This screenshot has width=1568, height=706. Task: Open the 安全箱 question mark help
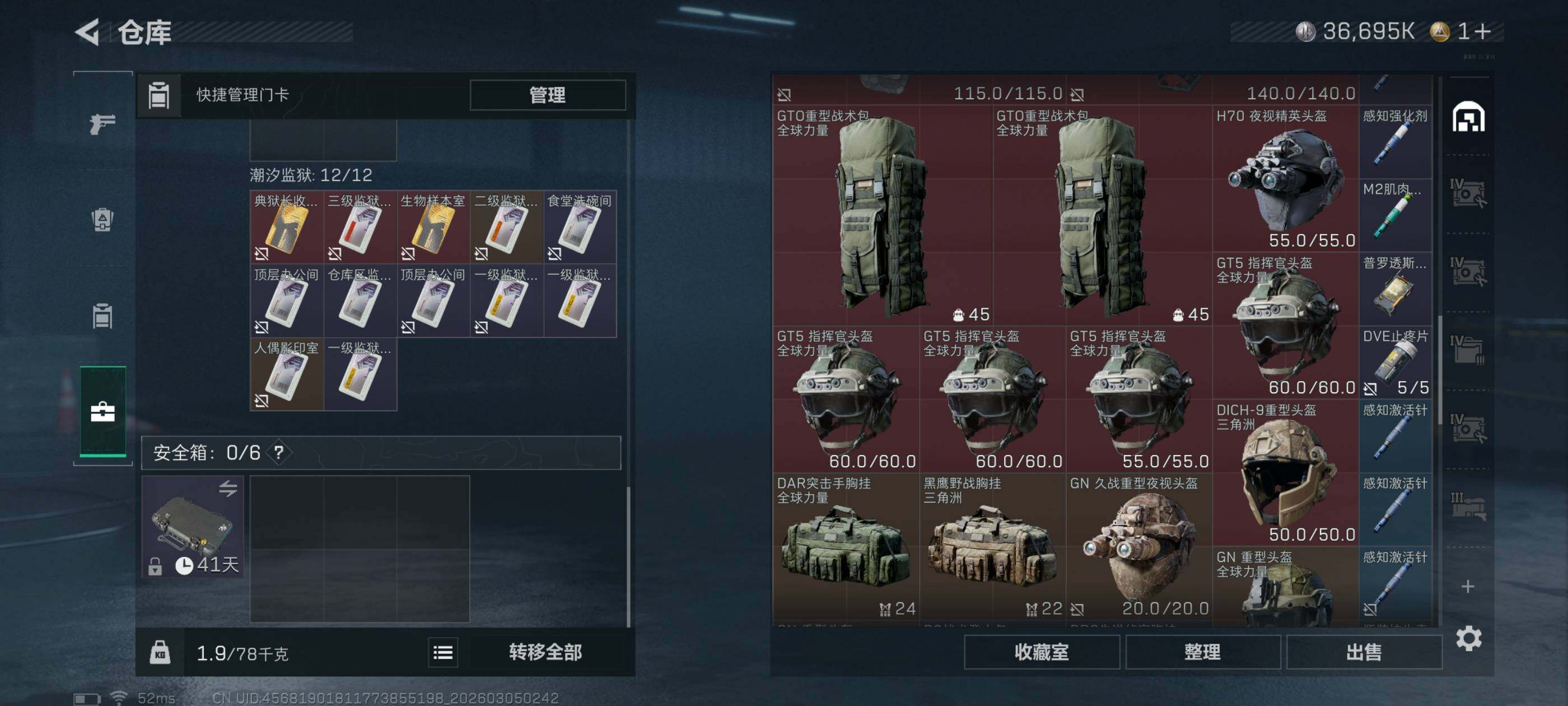coord(279,453)
